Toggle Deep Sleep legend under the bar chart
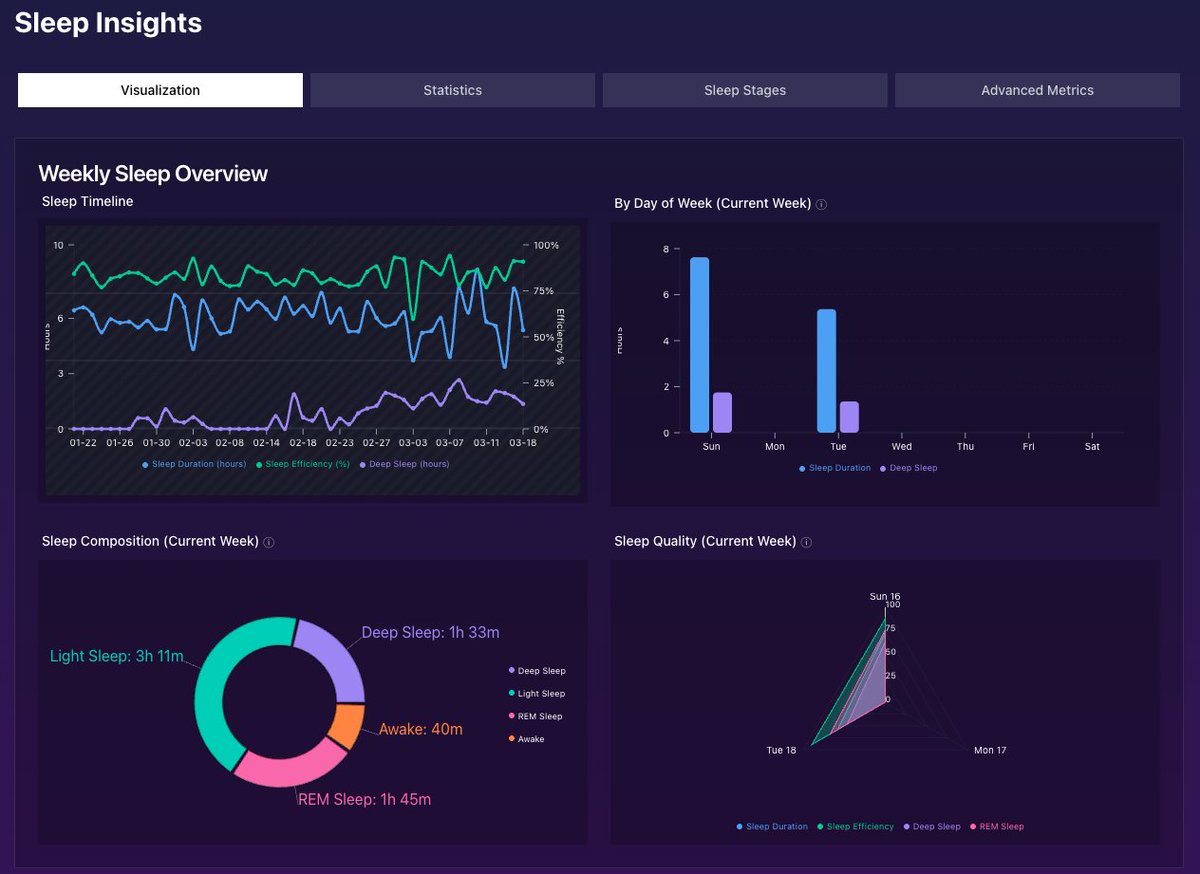This screenshot has width=1200, height=874. (x=909, y=468)
